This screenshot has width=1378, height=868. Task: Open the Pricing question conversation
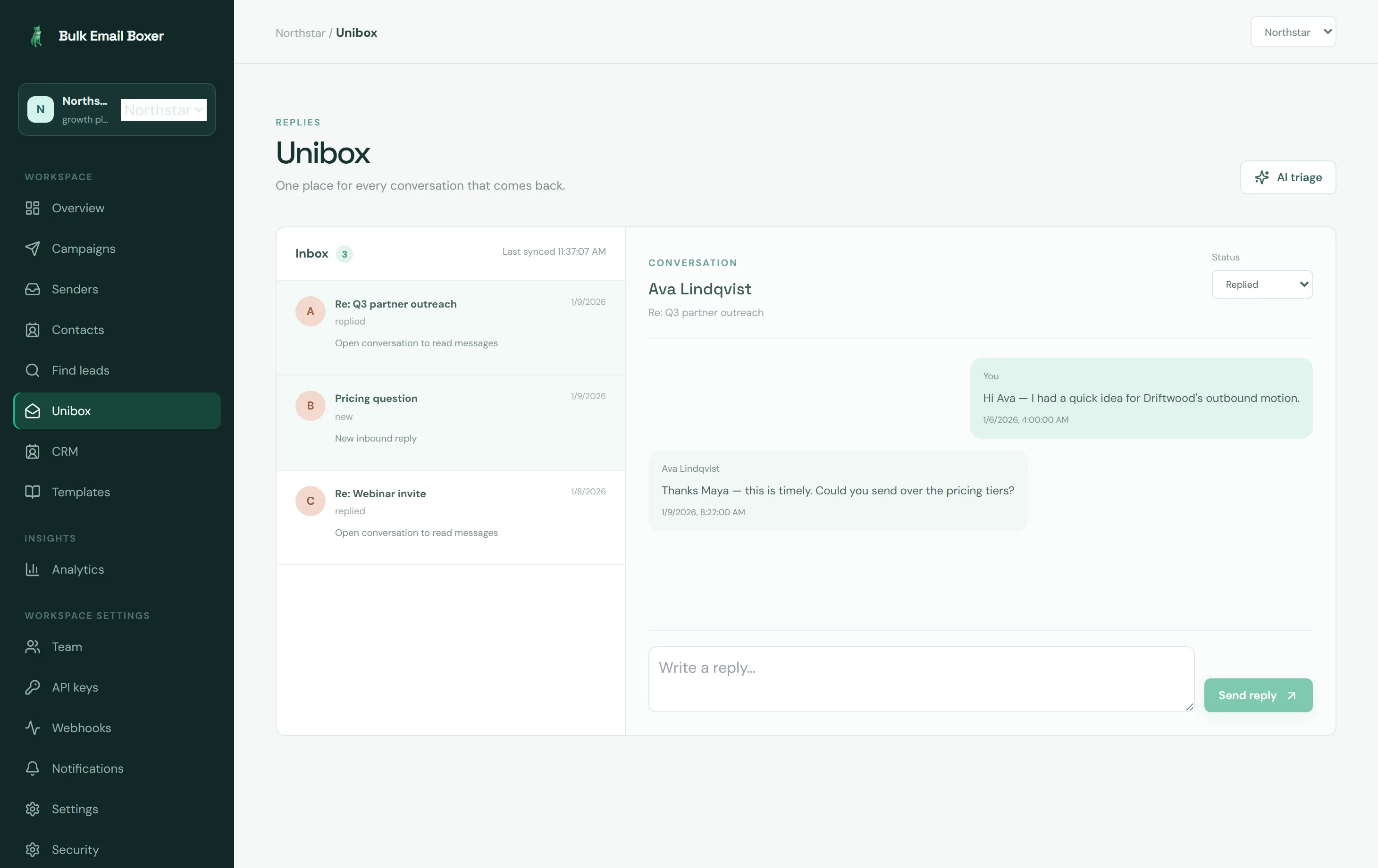[450, 423]
